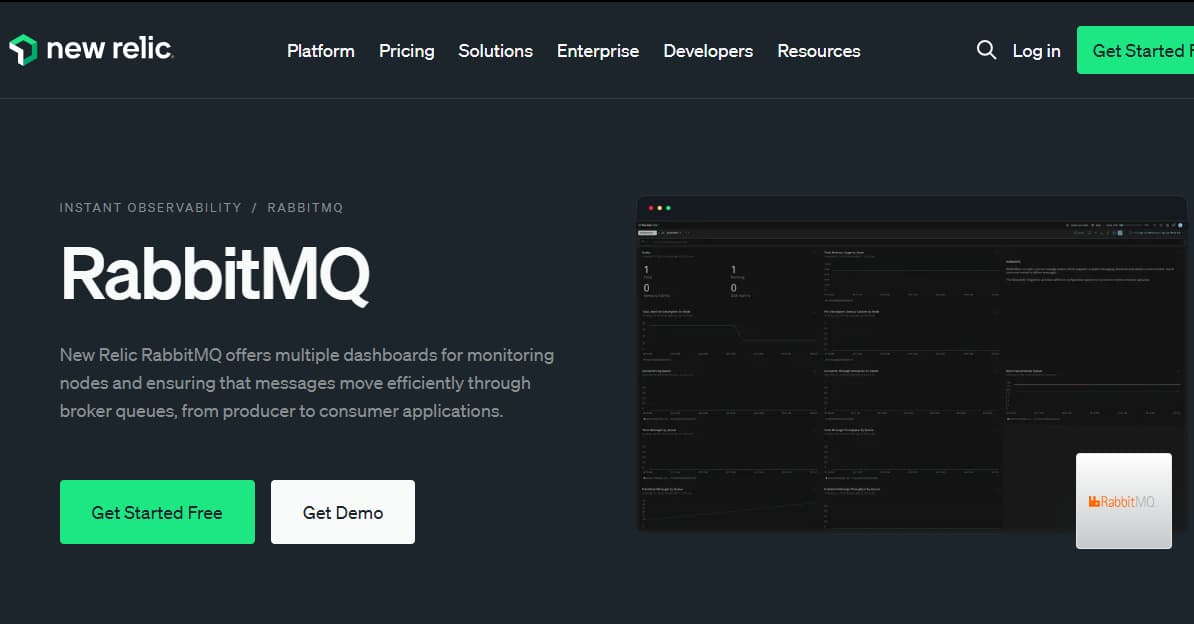Click the New Relic logo
Image resolution: width=1194 pixels, height=624 pixels.
coord(90,48)
